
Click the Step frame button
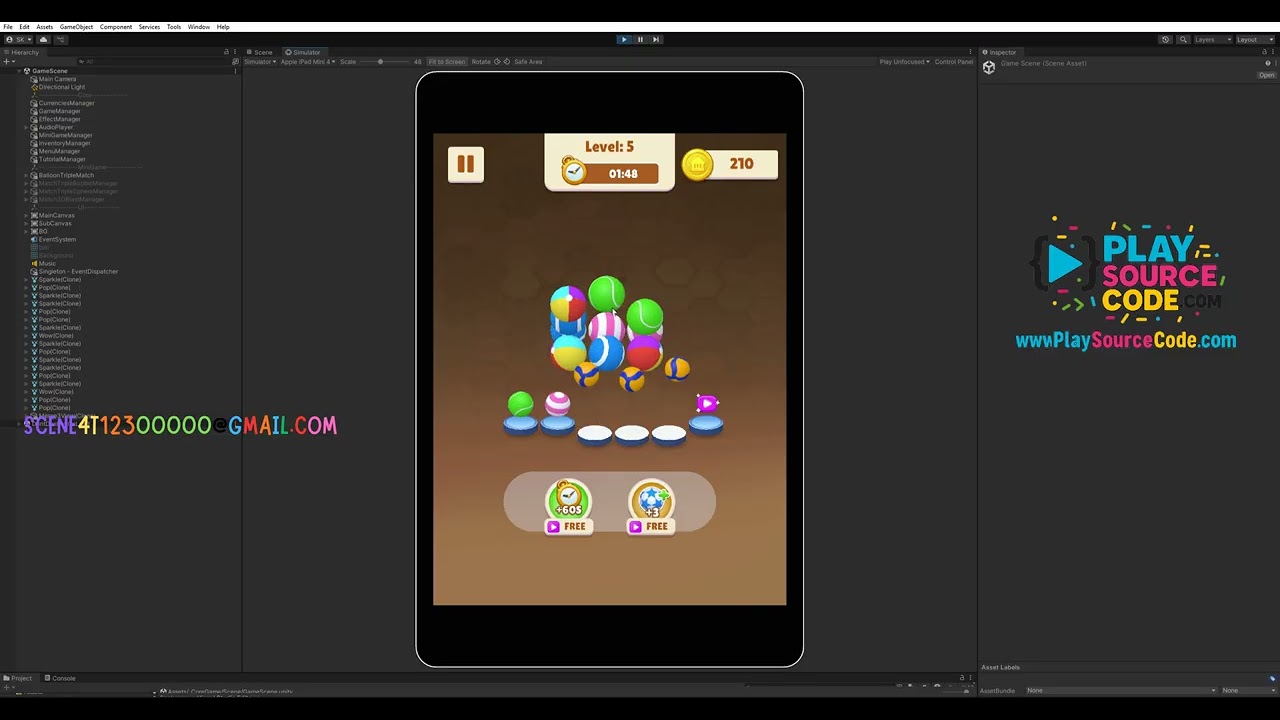tap(656, 39)
